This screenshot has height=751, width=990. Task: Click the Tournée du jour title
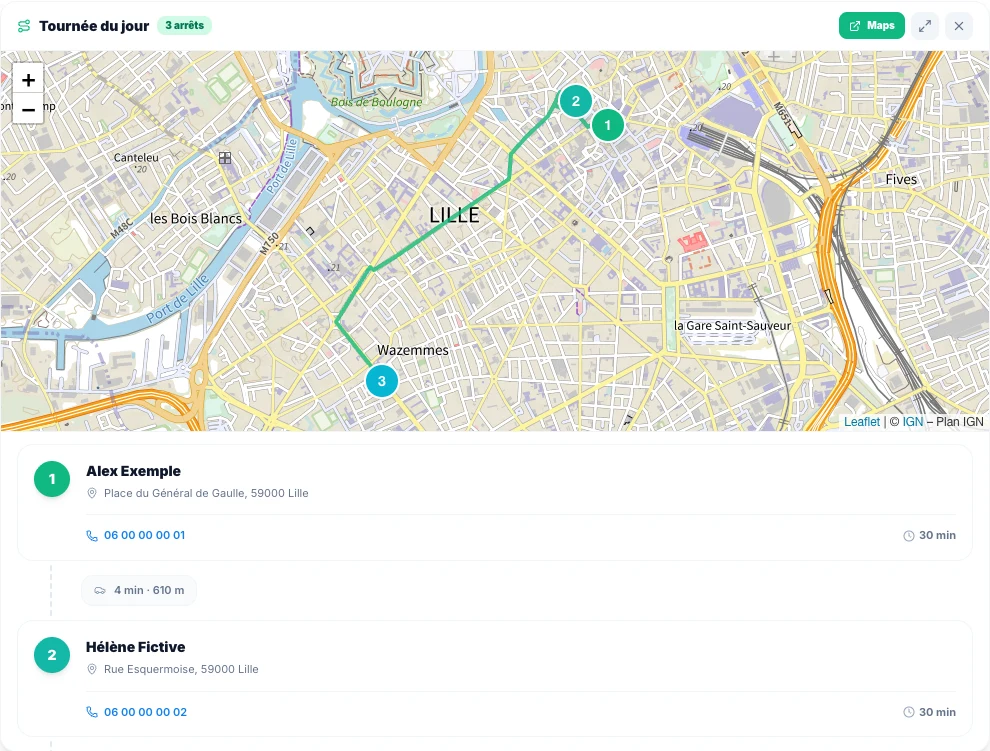(94, 26)
